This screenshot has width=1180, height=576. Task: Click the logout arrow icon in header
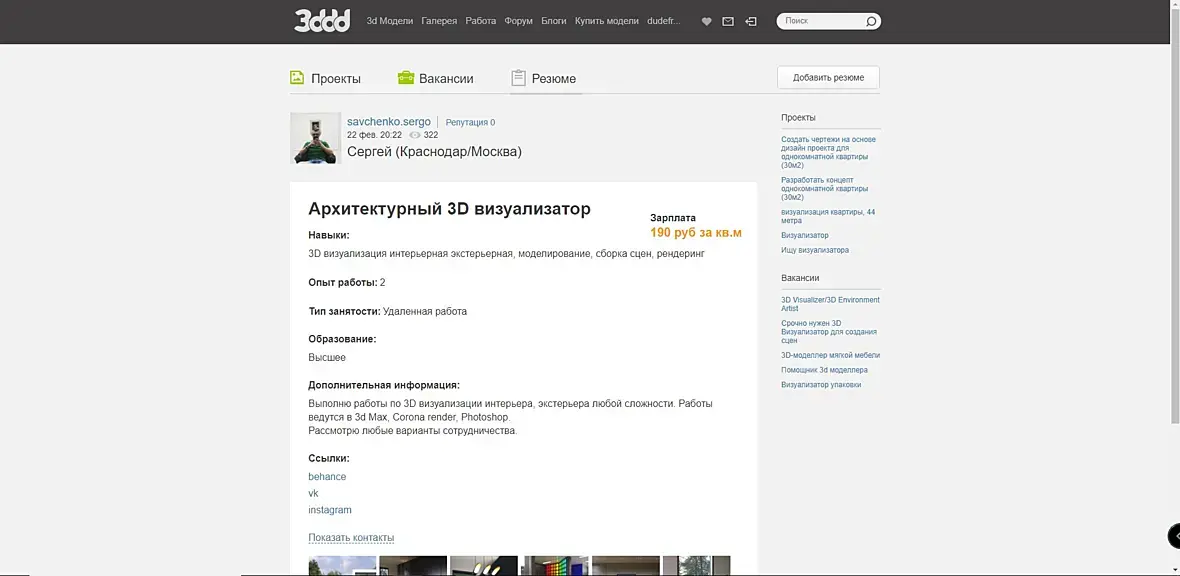coord(750,22)
